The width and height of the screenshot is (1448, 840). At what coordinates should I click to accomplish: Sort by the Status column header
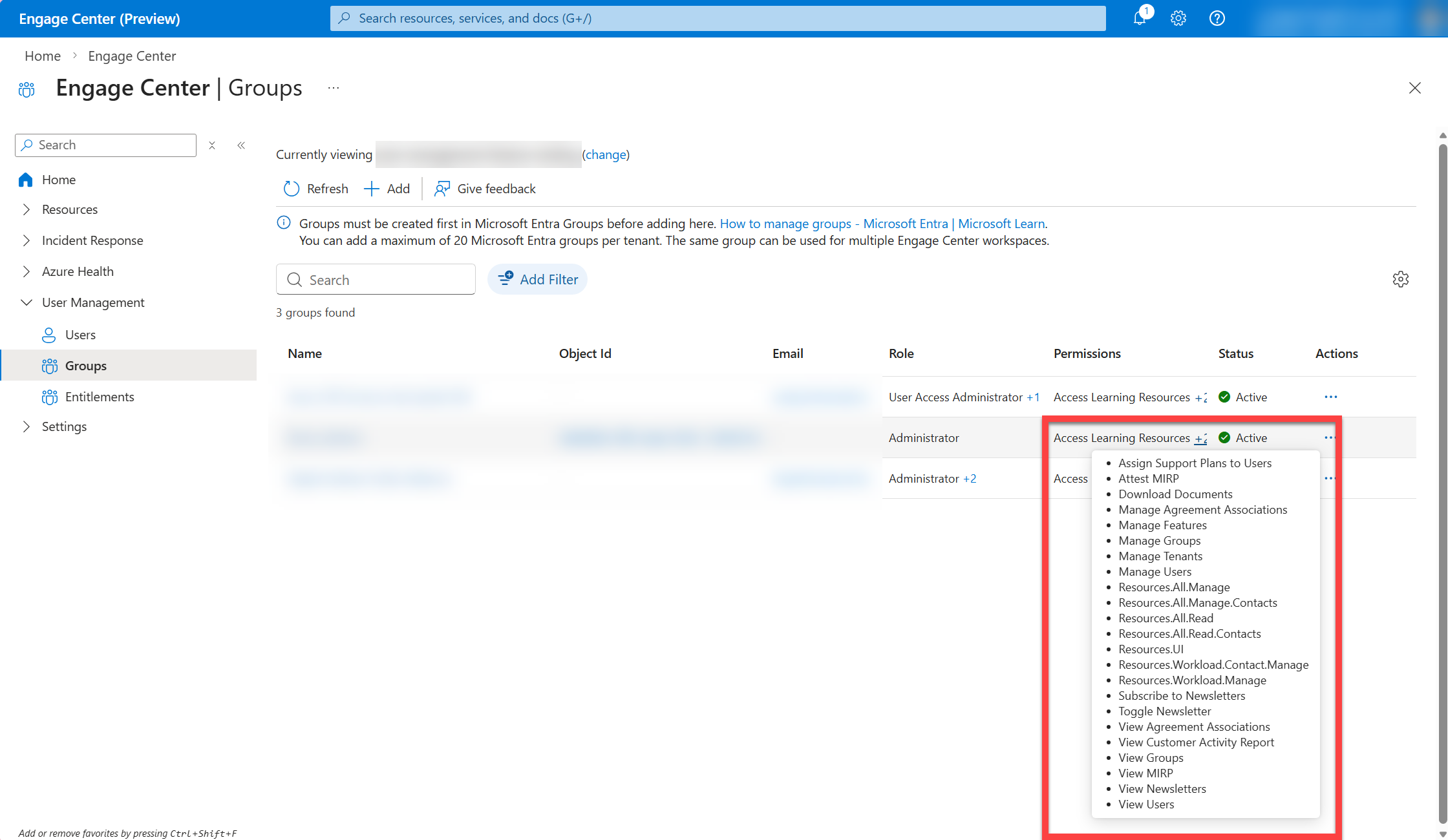tap(1236, 353)
